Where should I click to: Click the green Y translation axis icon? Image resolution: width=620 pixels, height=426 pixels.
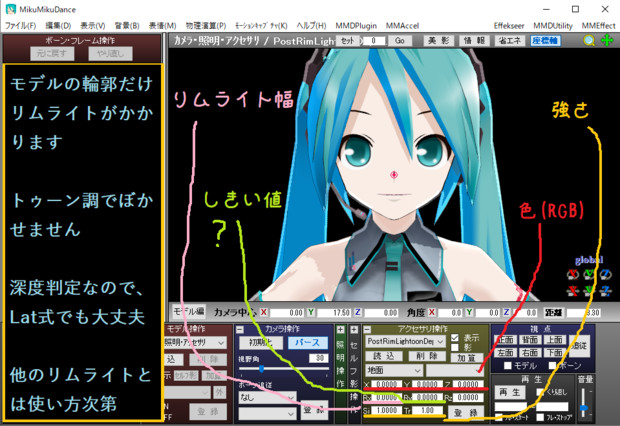[x=589, y=291]
